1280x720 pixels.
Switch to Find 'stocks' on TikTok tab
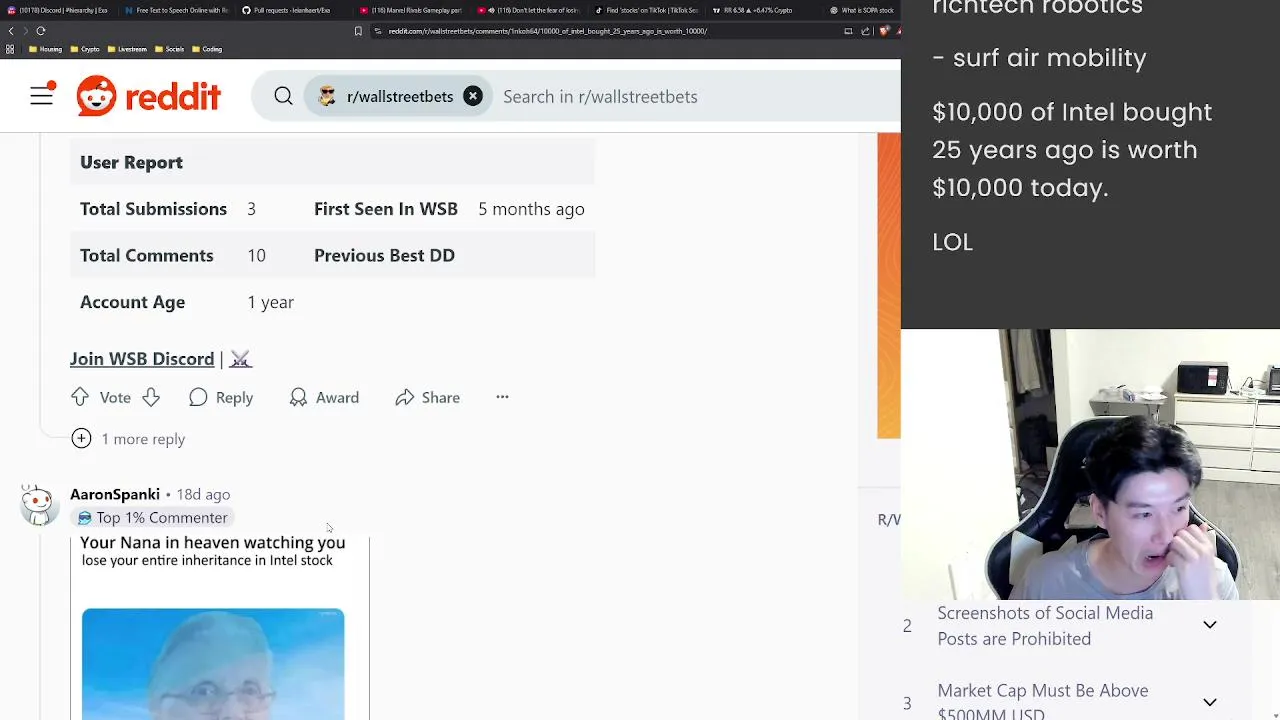point(645,10)
